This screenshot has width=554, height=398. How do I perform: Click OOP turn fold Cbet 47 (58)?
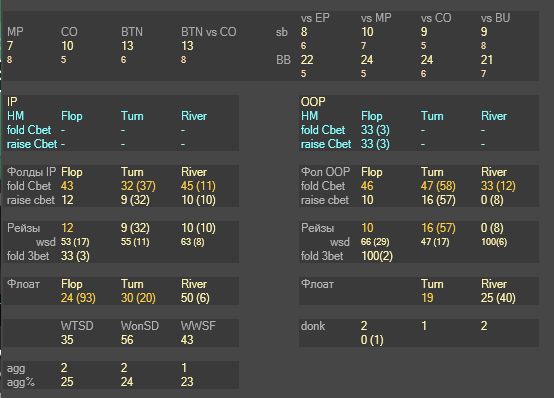[x=438, y=186]
